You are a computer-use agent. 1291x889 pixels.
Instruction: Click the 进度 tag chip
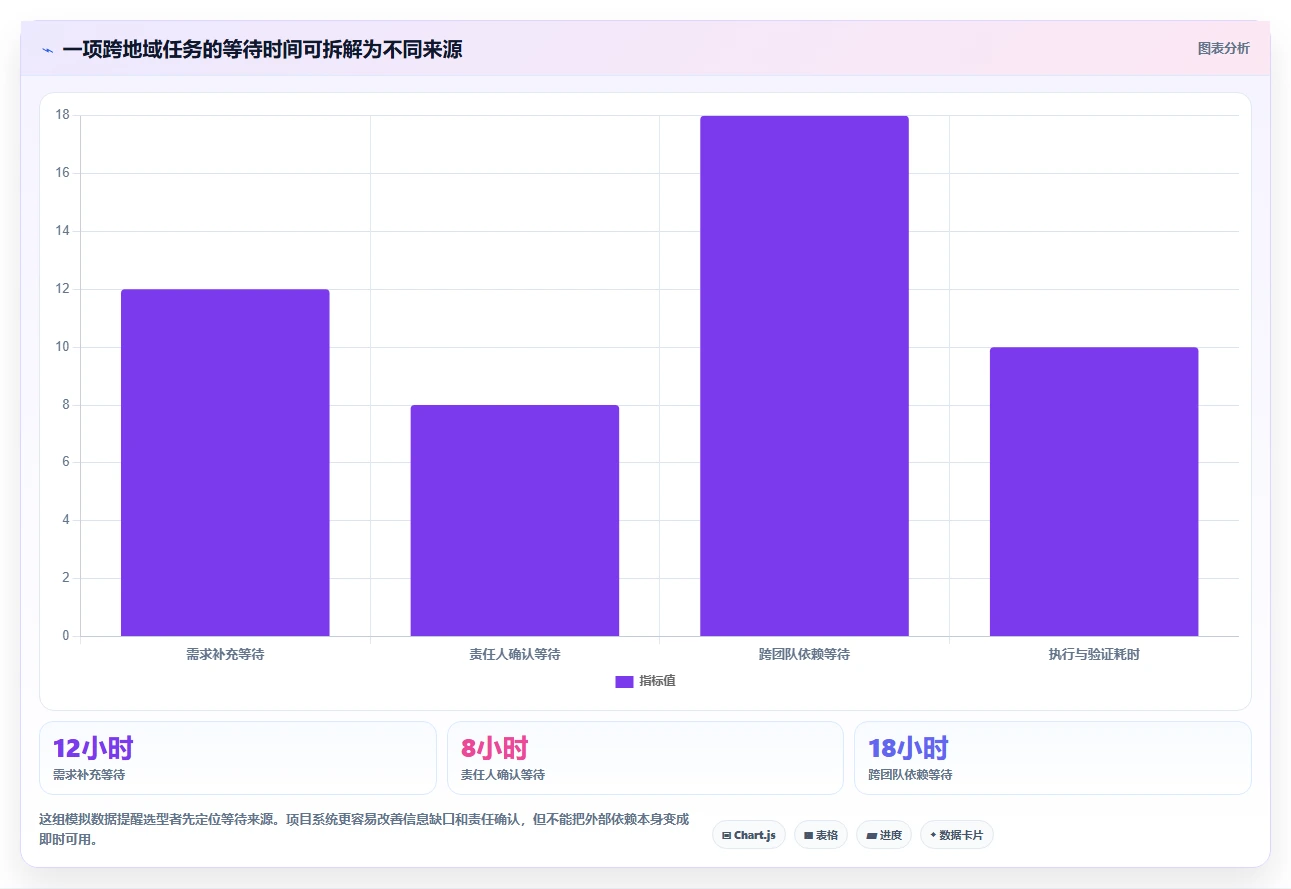884,835
